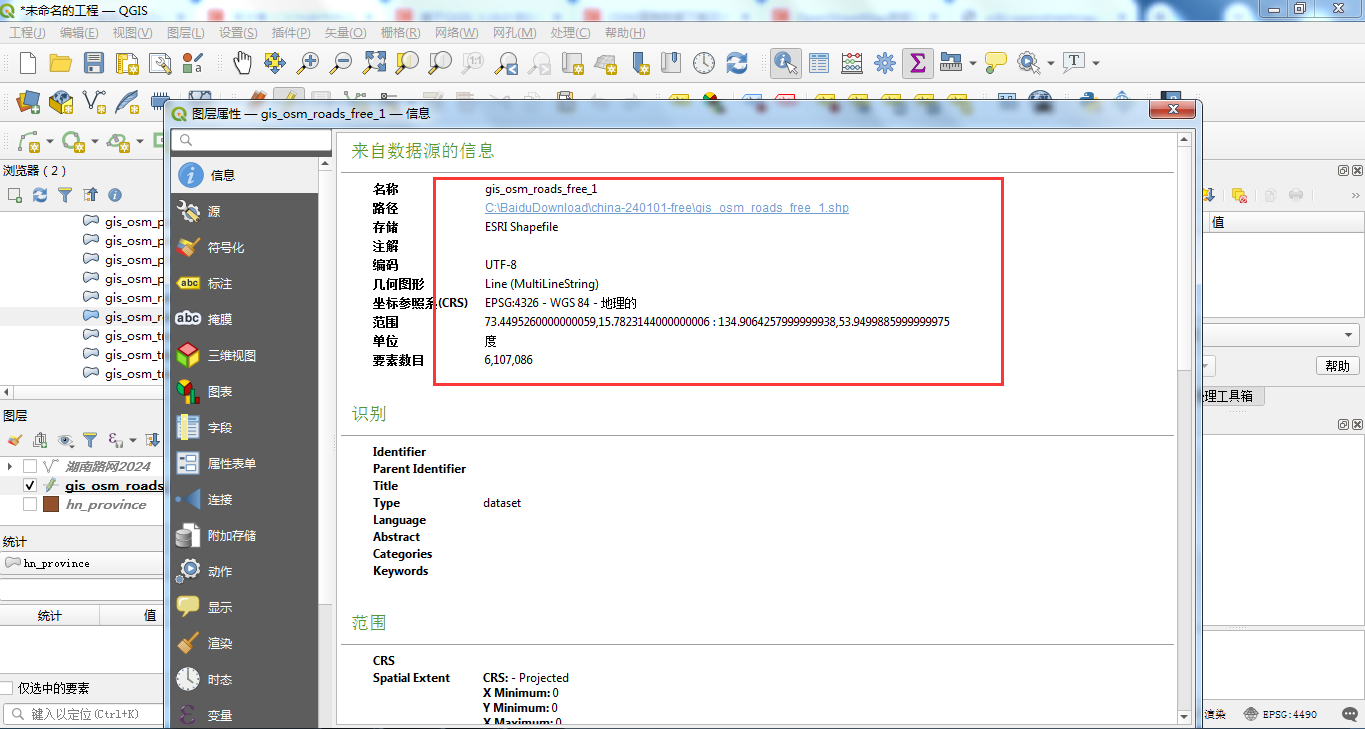Open the 矢量(O) menu
Screen dimensions: 1365x729
pyautogui.click(x=344, y=33)
